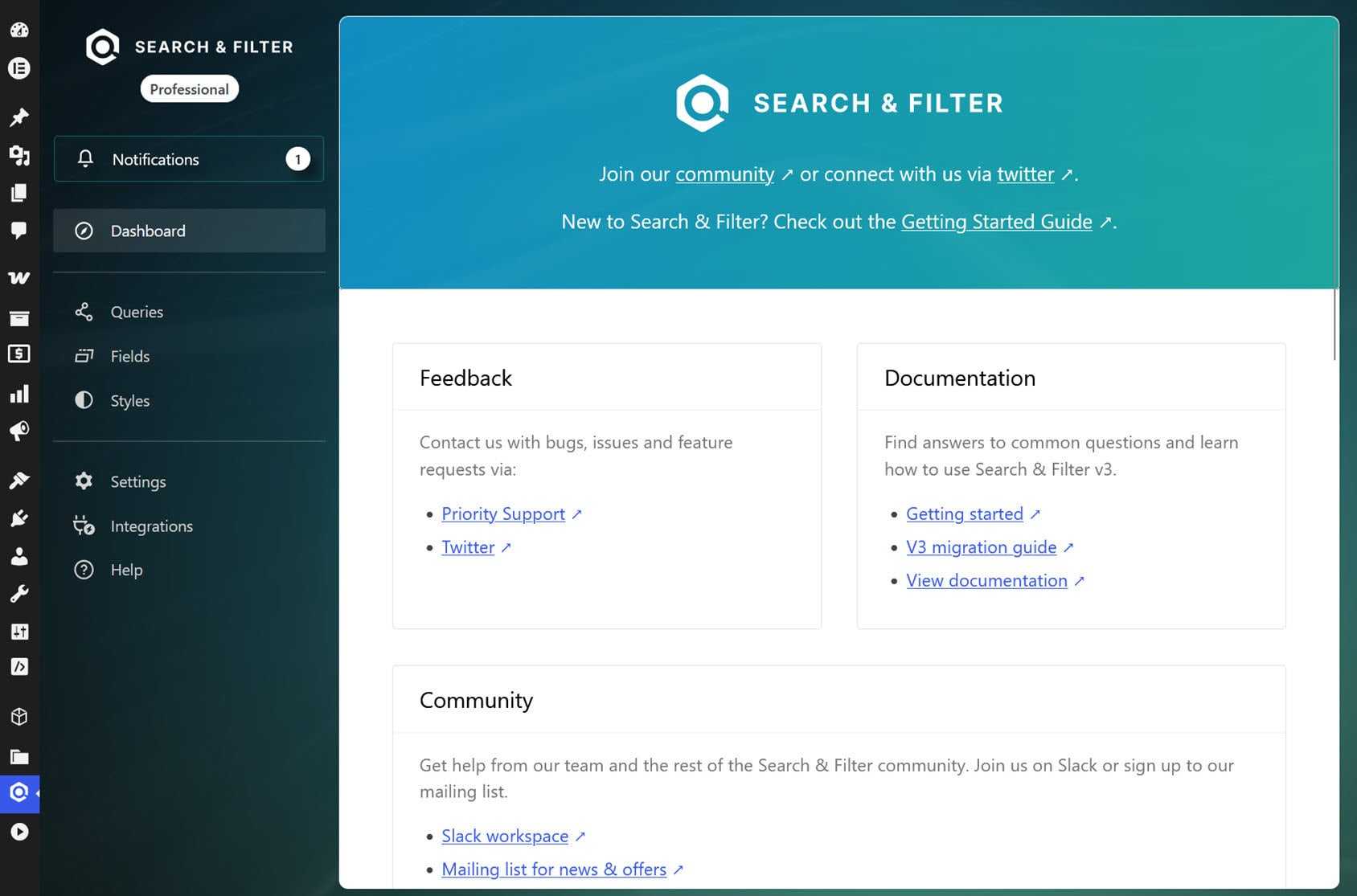Viewport: 1357px width, 896px height.
Task: Open the WooCommerce W icon
Action: coord(19,278)
